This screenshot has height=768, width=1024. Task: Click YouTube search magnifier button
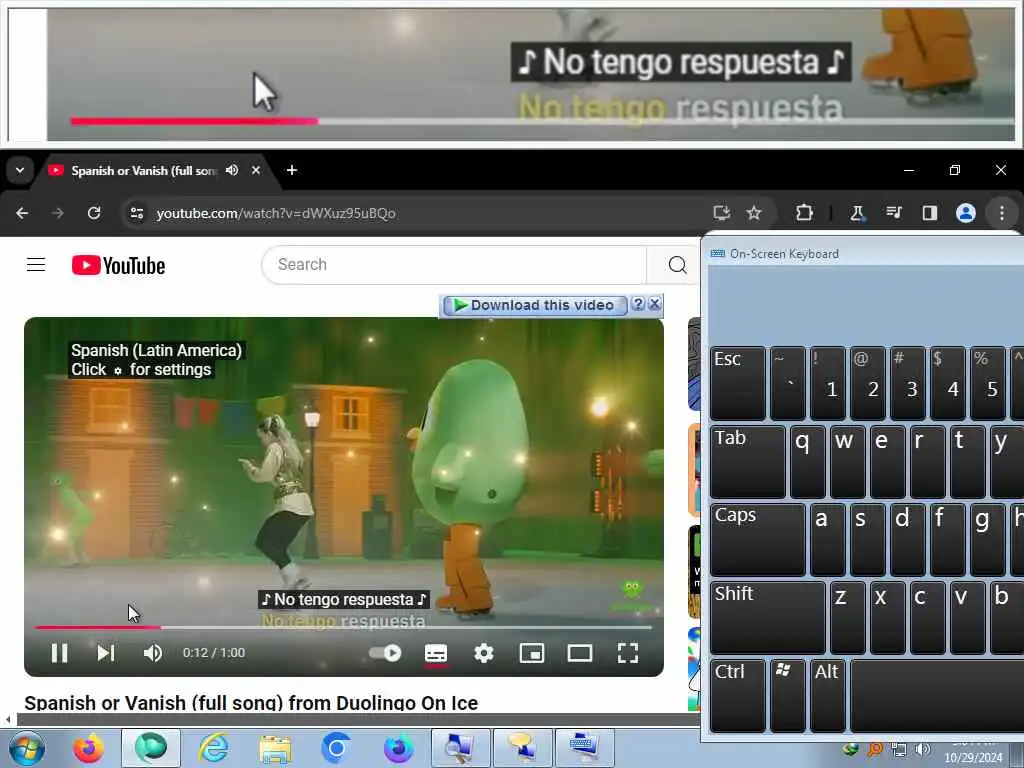[x=677, y=264]
